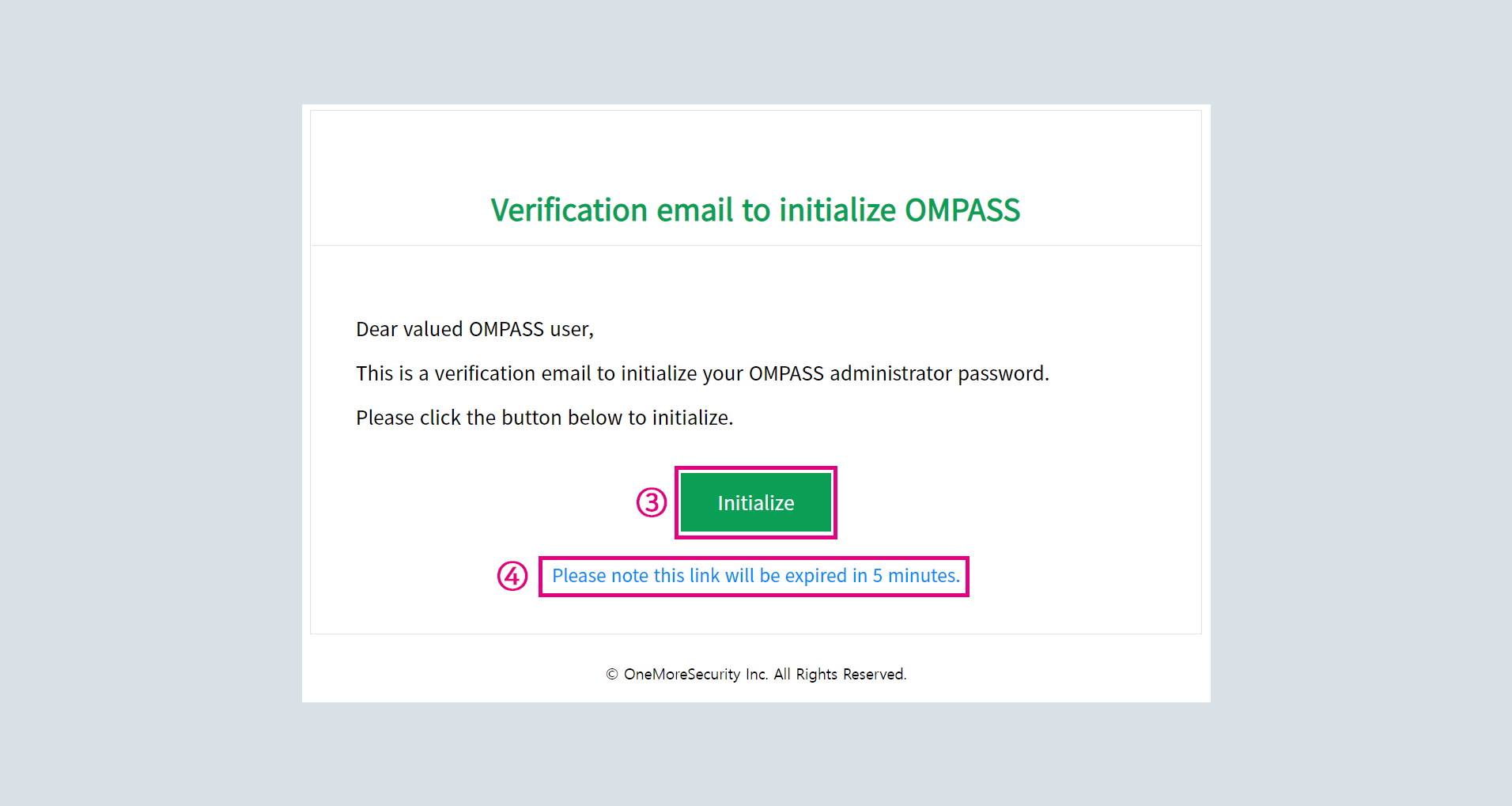Click the word "Verification" in the heading
The image size is (1512, 806).
coord(569,210)
